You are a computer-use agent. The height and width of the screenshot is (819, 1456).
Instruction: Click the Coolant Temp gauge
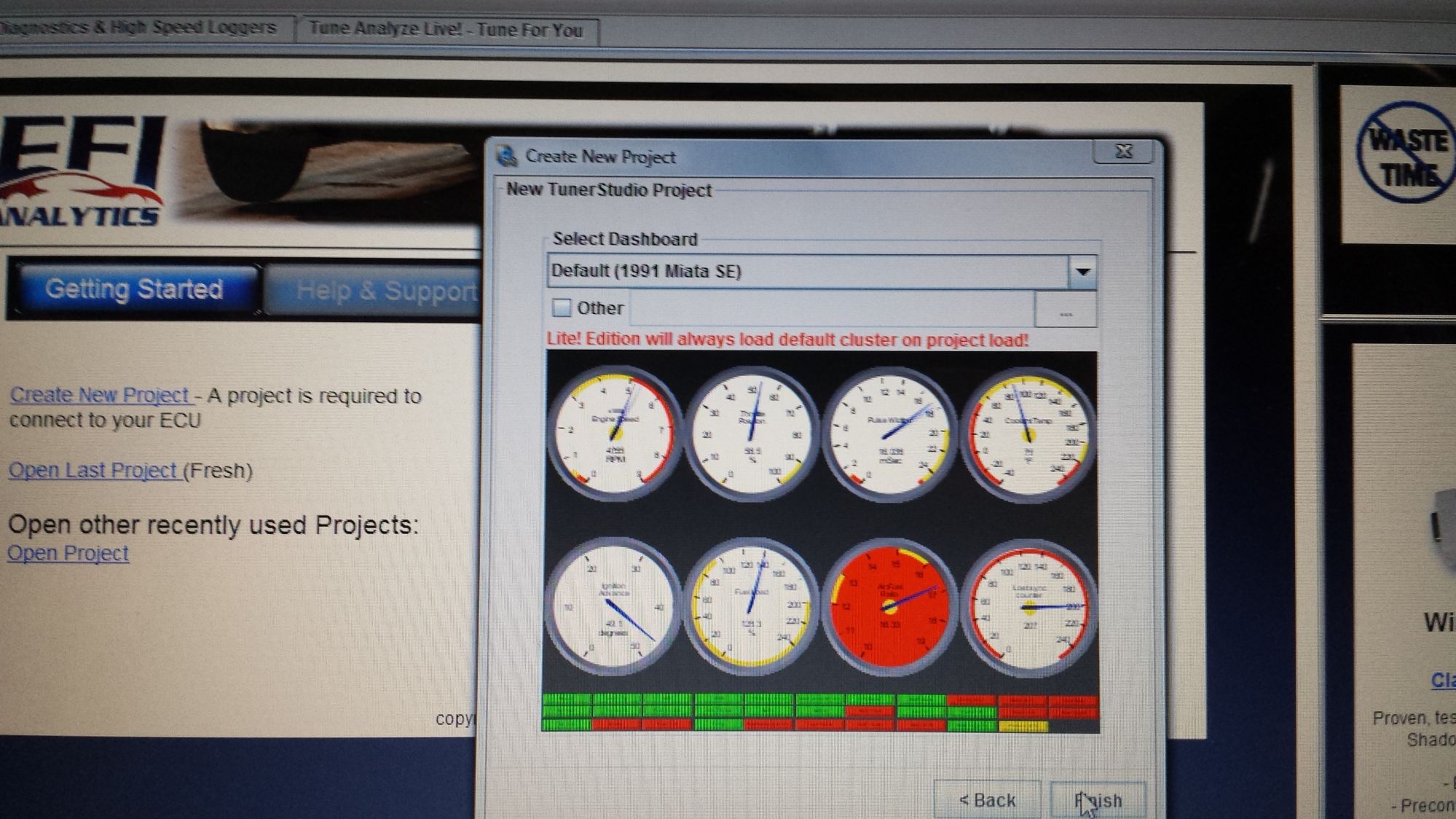[x=1027, y=435]
